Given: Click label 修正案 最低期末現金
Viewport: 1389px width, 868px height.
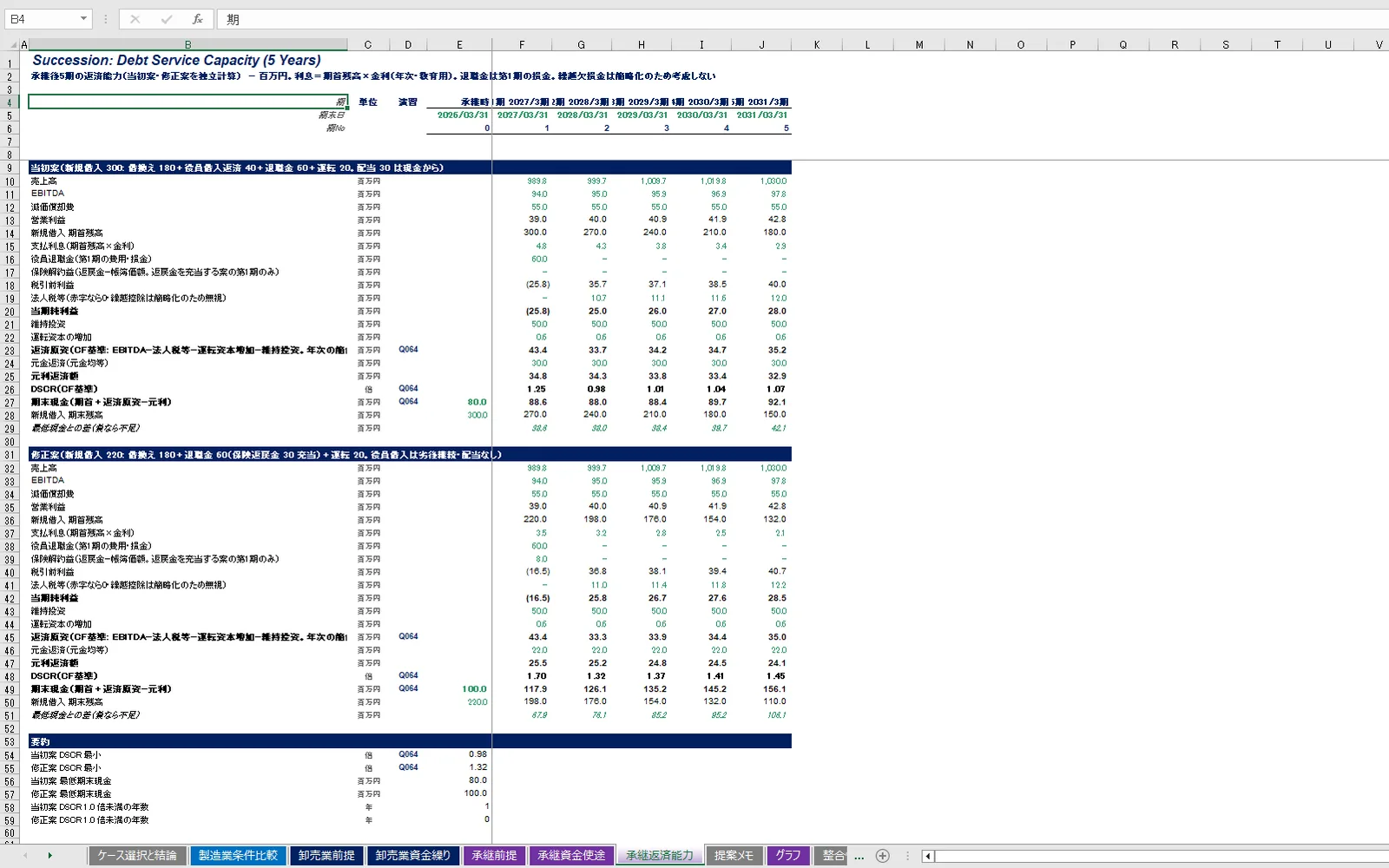Looking at the screenshot, I should click(71, 794).
